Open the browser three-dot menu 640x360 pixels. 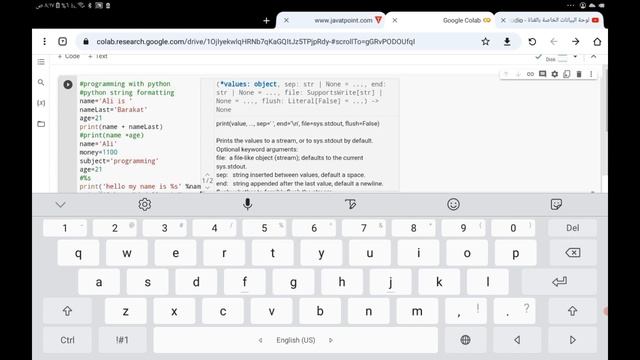[x=44, y=41]
